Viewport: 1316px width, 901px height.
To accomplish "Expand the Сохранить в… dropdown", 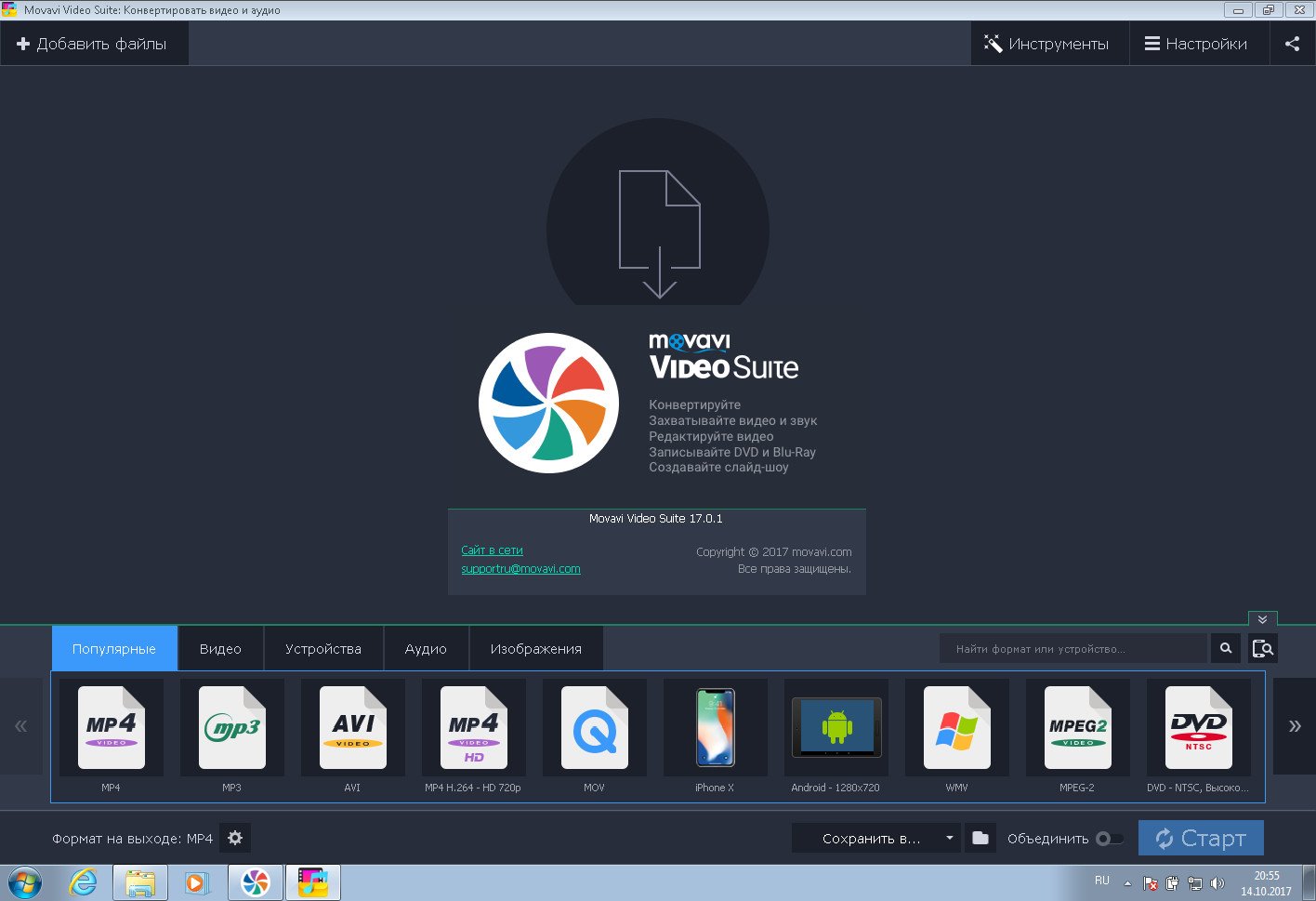I will pos(875,838).
